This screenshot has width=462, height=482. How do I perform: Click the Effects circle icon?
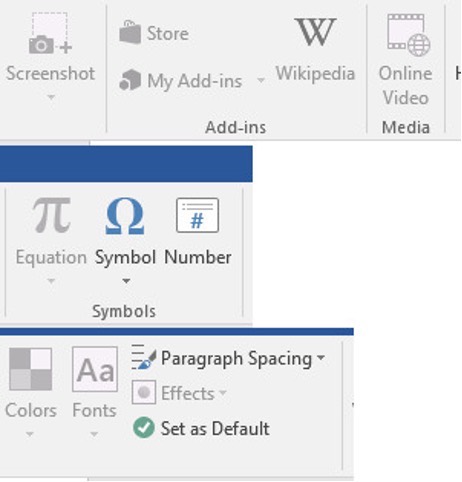144,392
